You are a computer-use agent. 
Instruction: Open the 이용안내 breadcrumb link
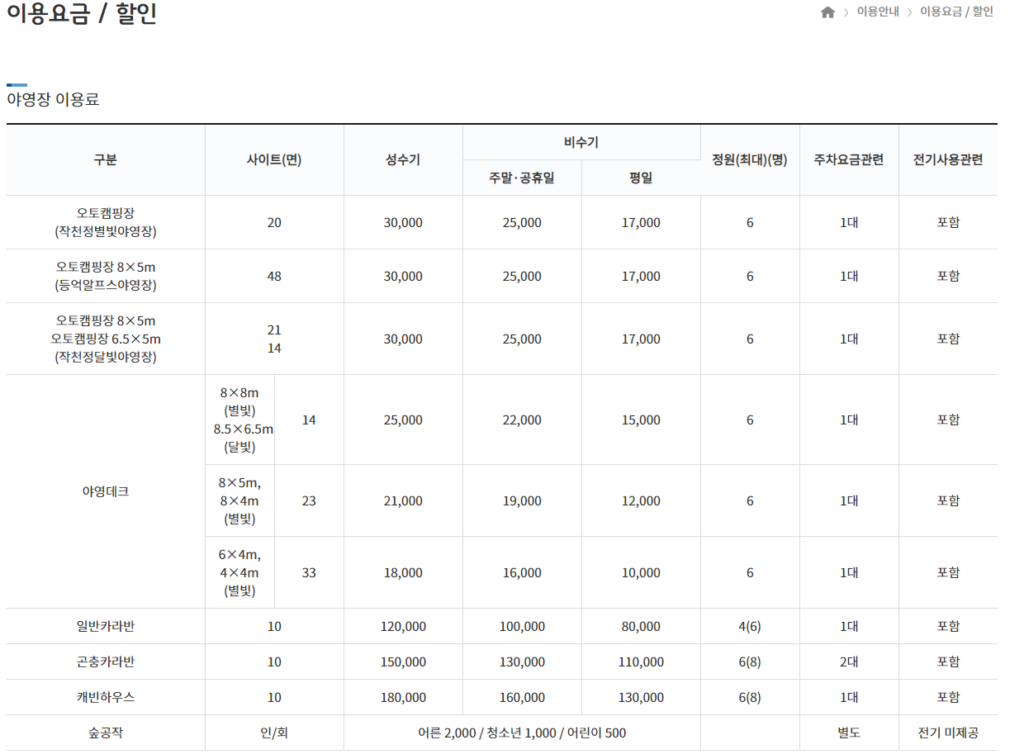(x=877, y=12)
